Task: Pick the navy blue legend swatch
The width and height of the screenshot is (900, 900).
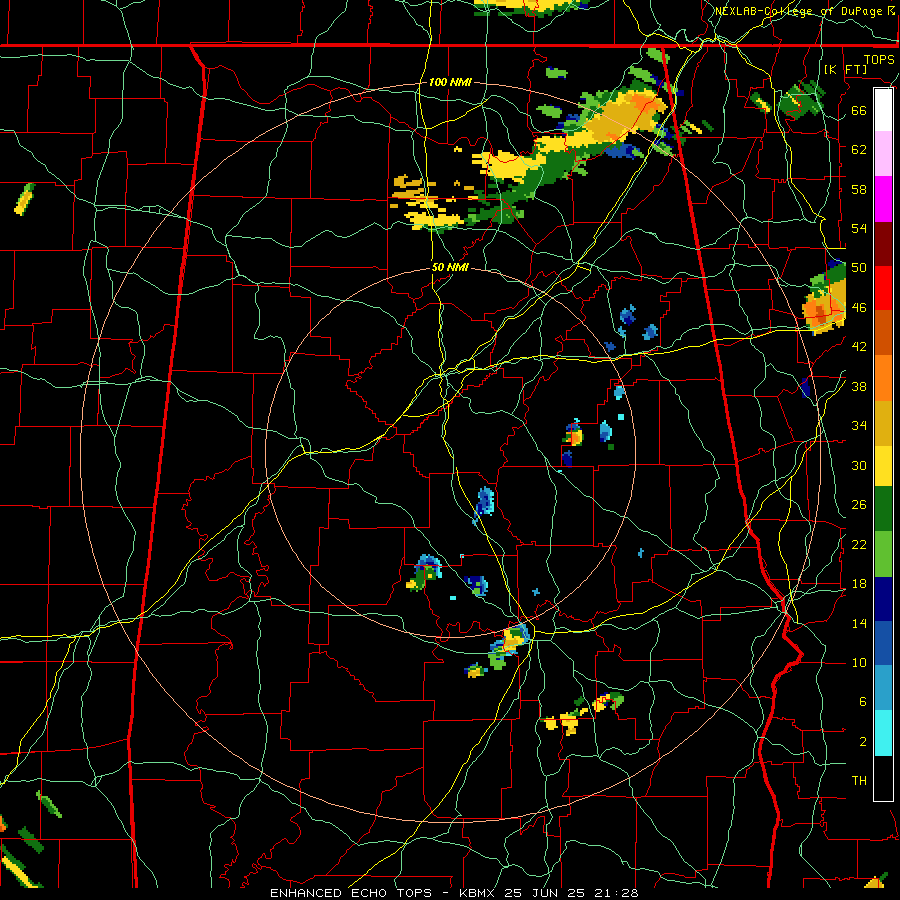Action: coord(883,599)
